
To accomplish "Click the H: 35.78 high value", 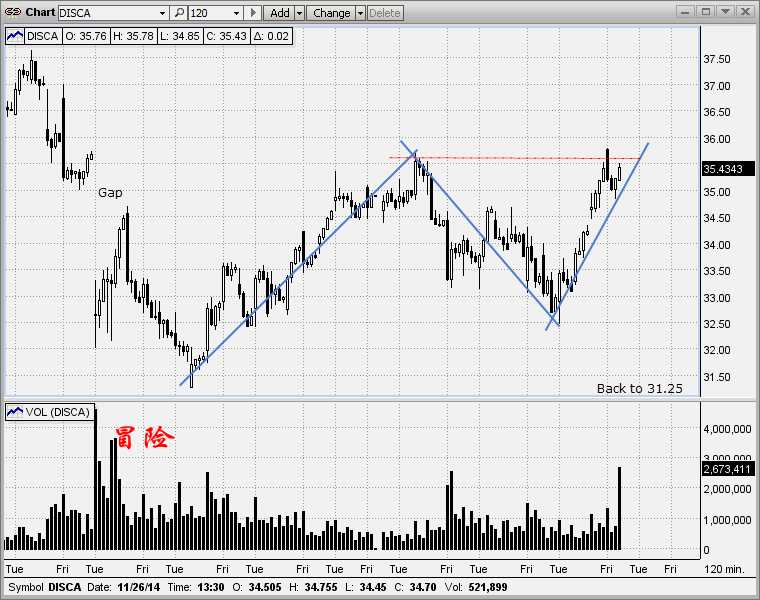I will point(133,36).
